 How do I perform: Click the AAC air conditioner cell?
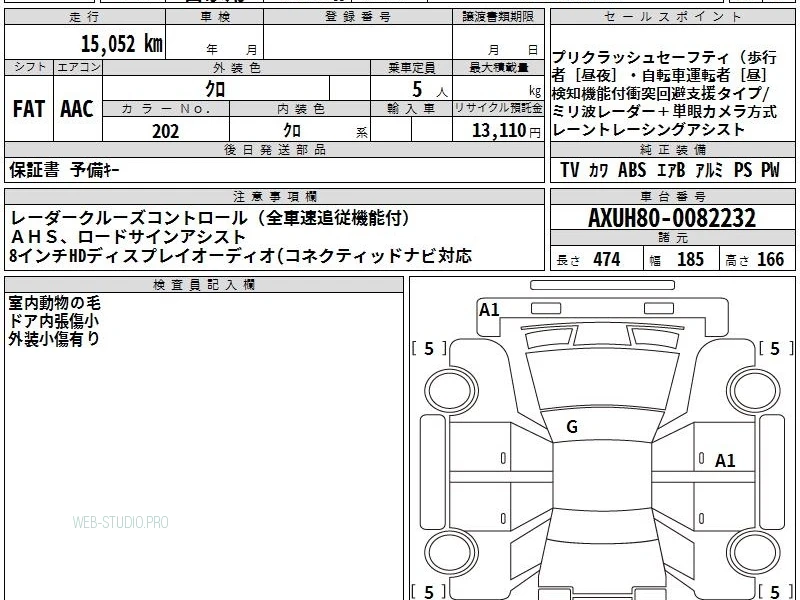coord(77,109)
